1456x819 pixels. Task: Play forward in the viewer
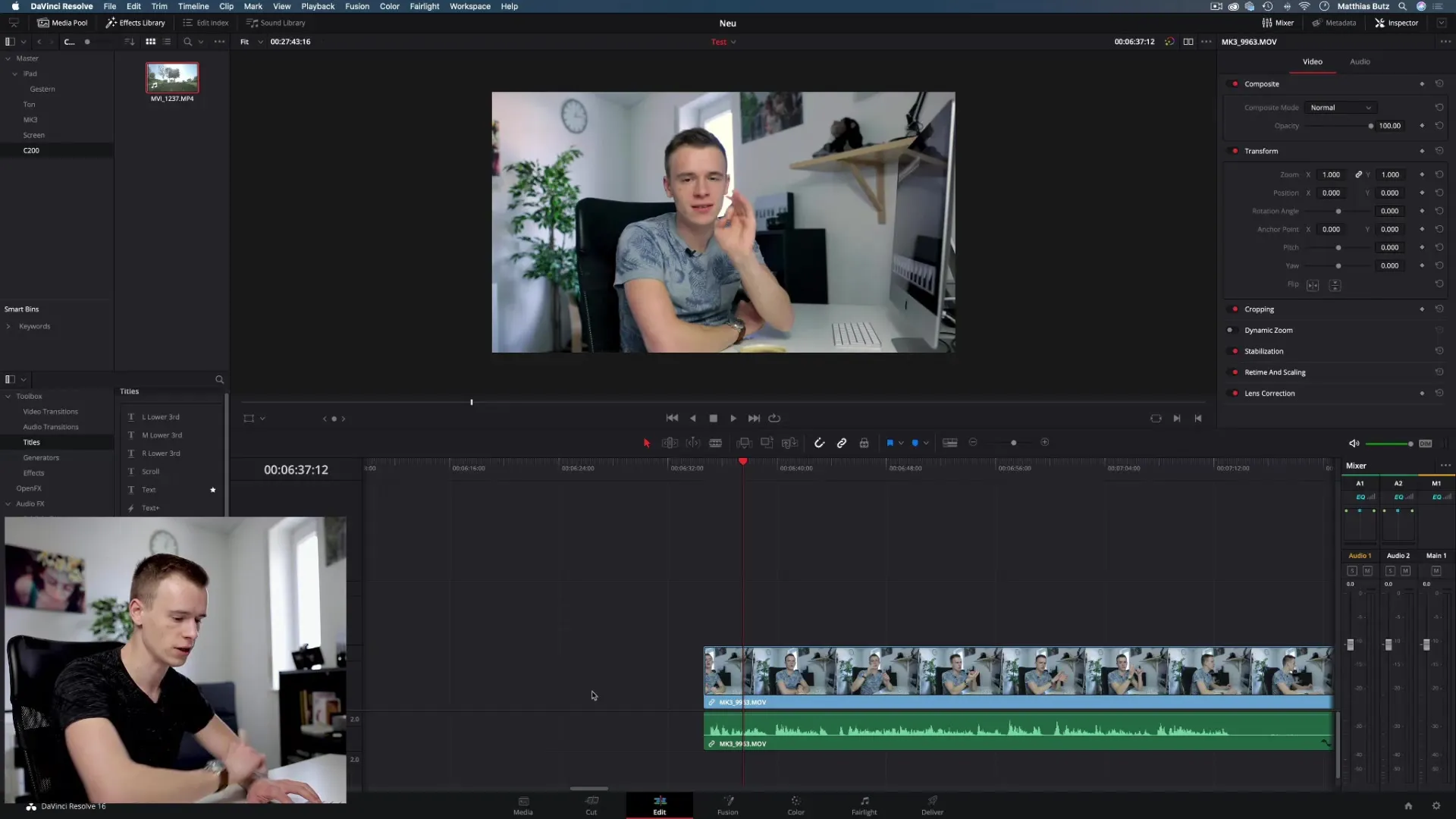click(733, 419)
